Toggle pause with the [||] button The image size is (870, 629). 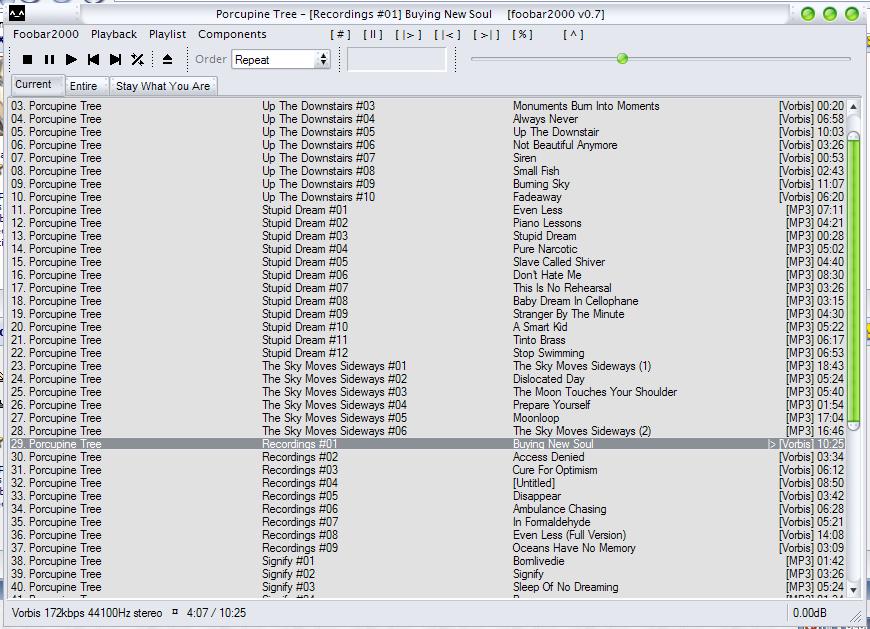point(371,34)
